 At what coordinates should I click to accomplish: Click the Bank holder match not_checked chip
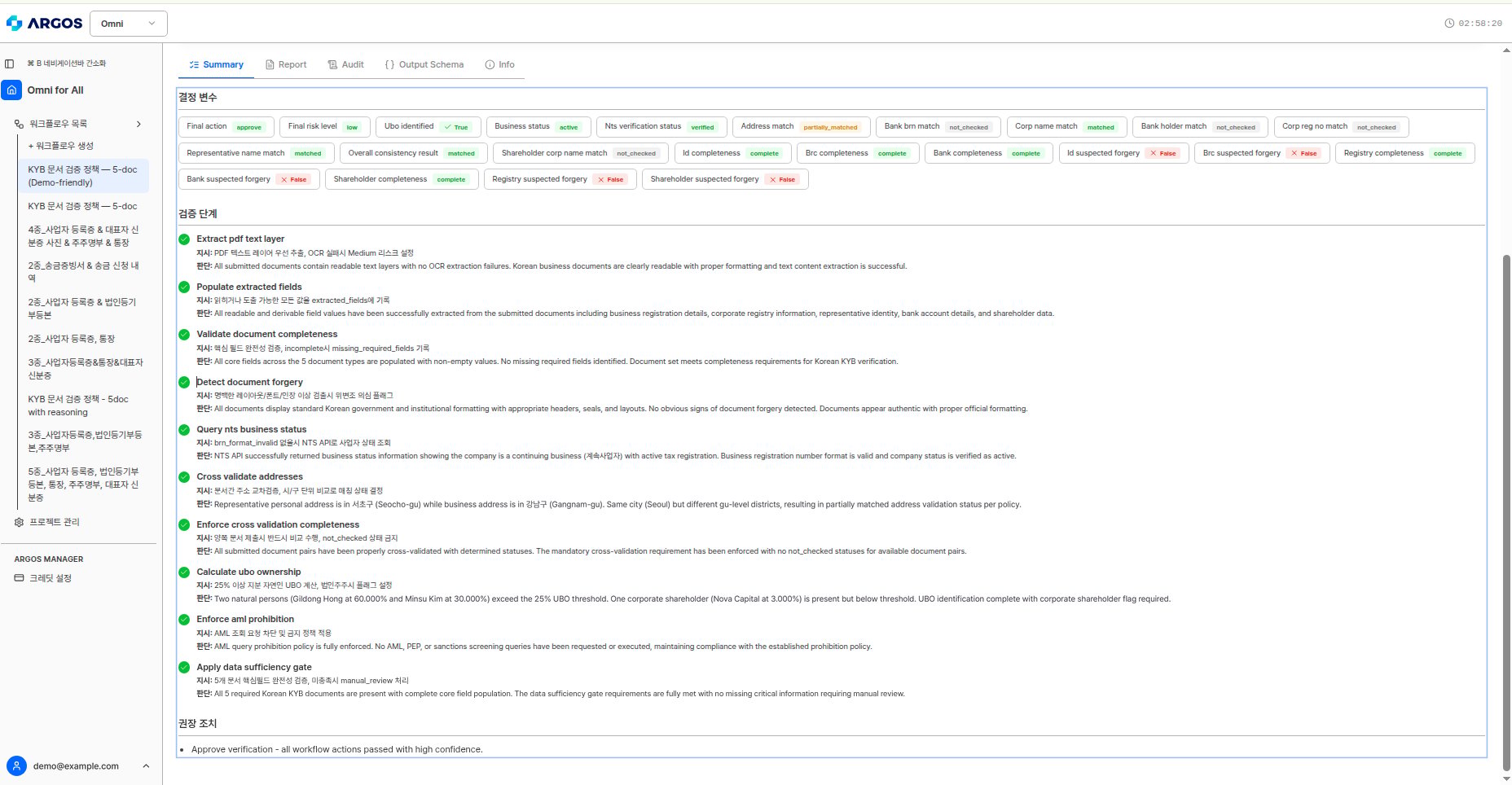tap(1200, 126)
